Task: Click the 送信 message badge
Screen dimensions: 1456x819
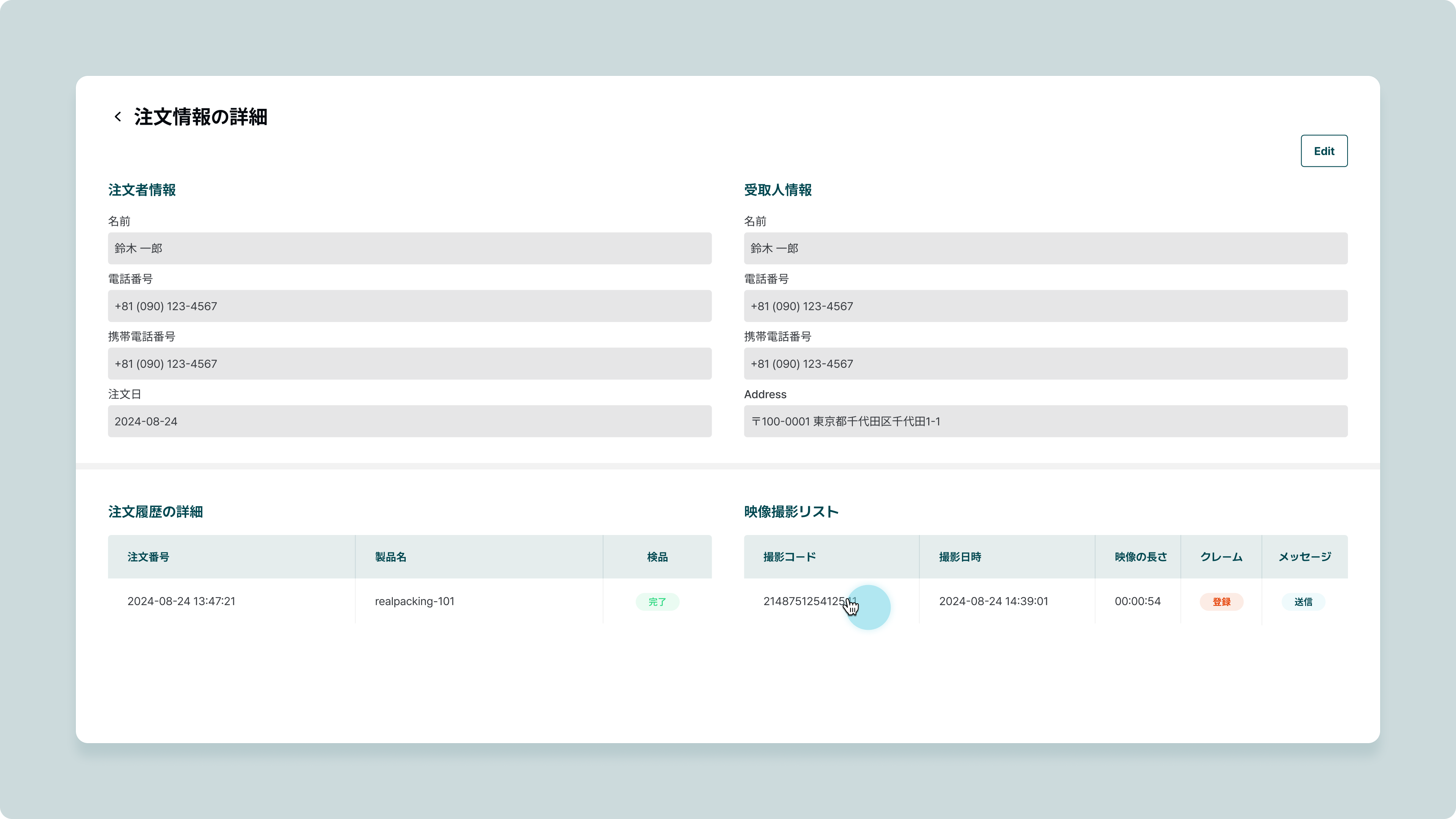Action: tap(1303, 601)
